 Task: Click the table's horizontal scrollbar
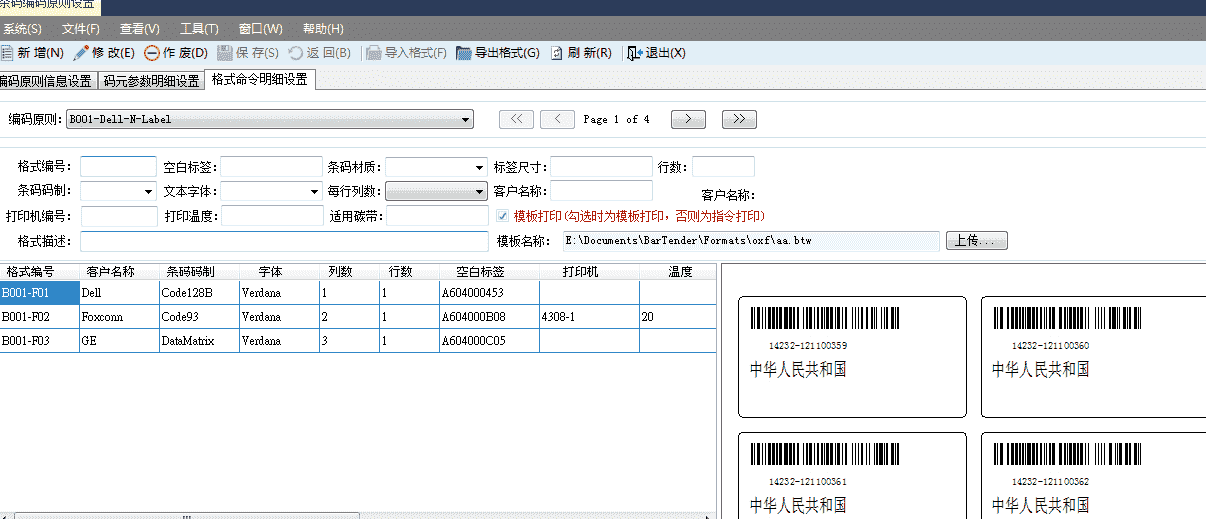click(358, 515)
